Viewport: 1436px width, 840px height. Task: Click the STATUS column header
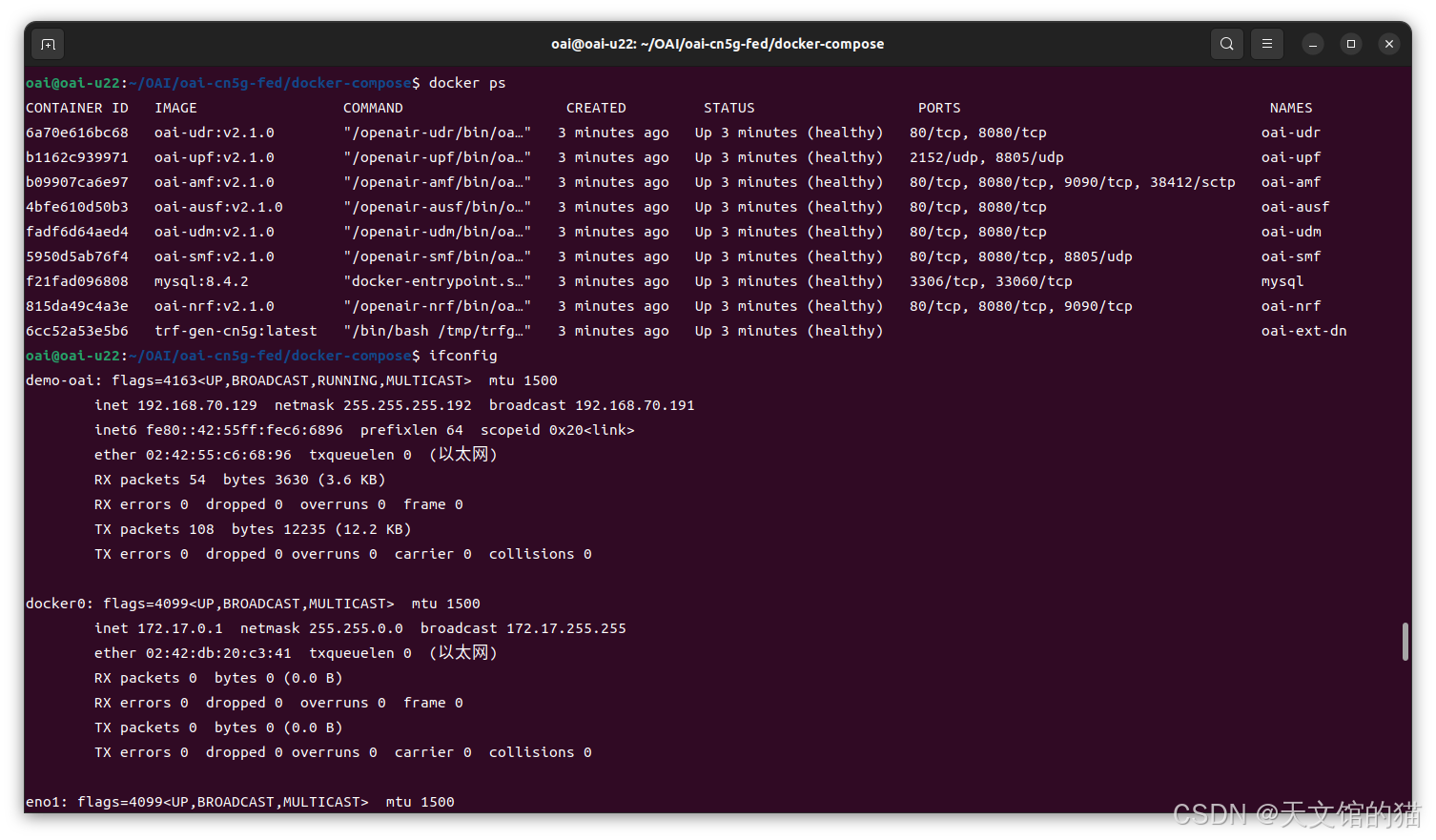pos(729,108)
